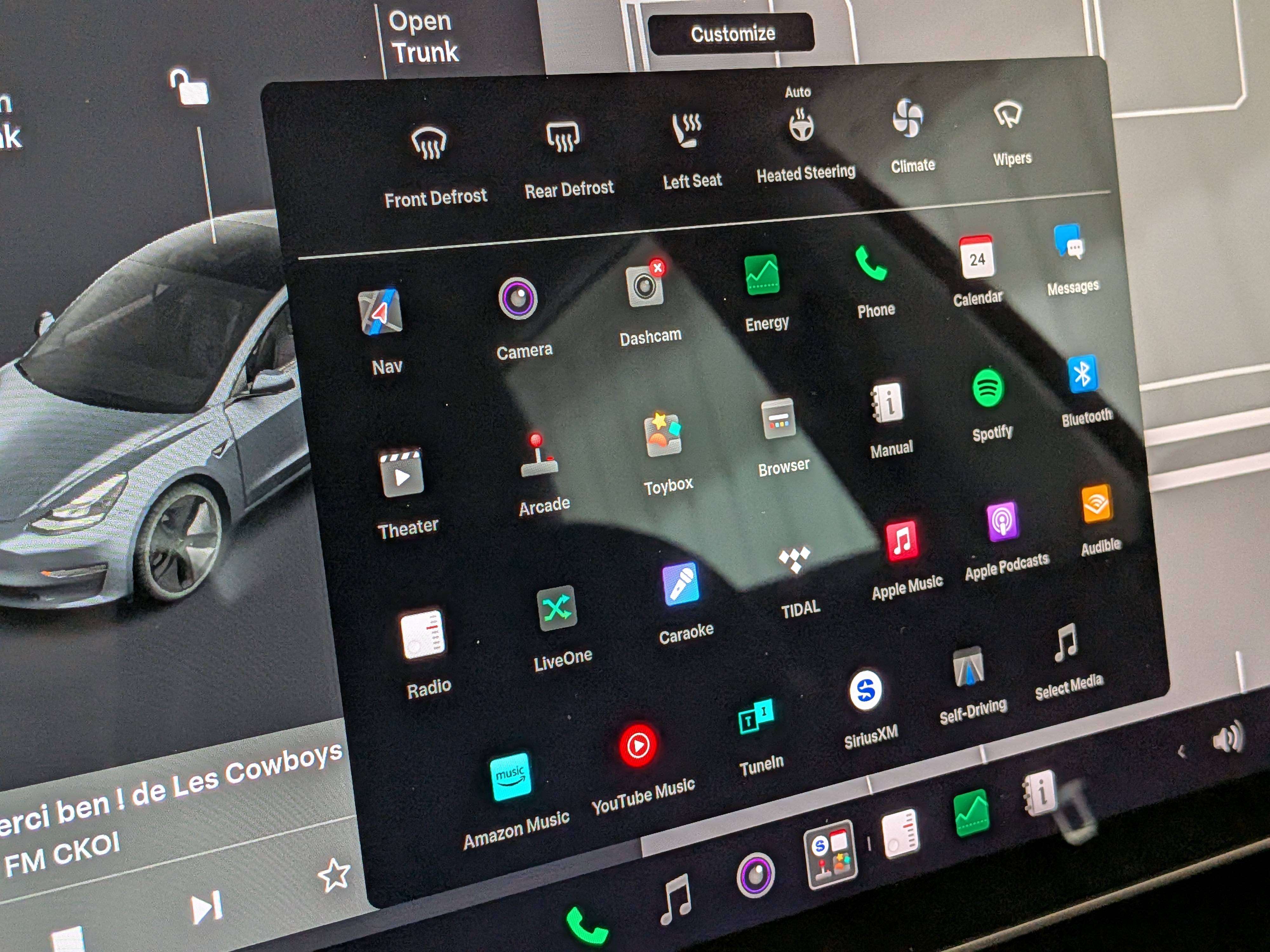Tap the dock Camera icon
The image size is (1270, 952).
756,875
